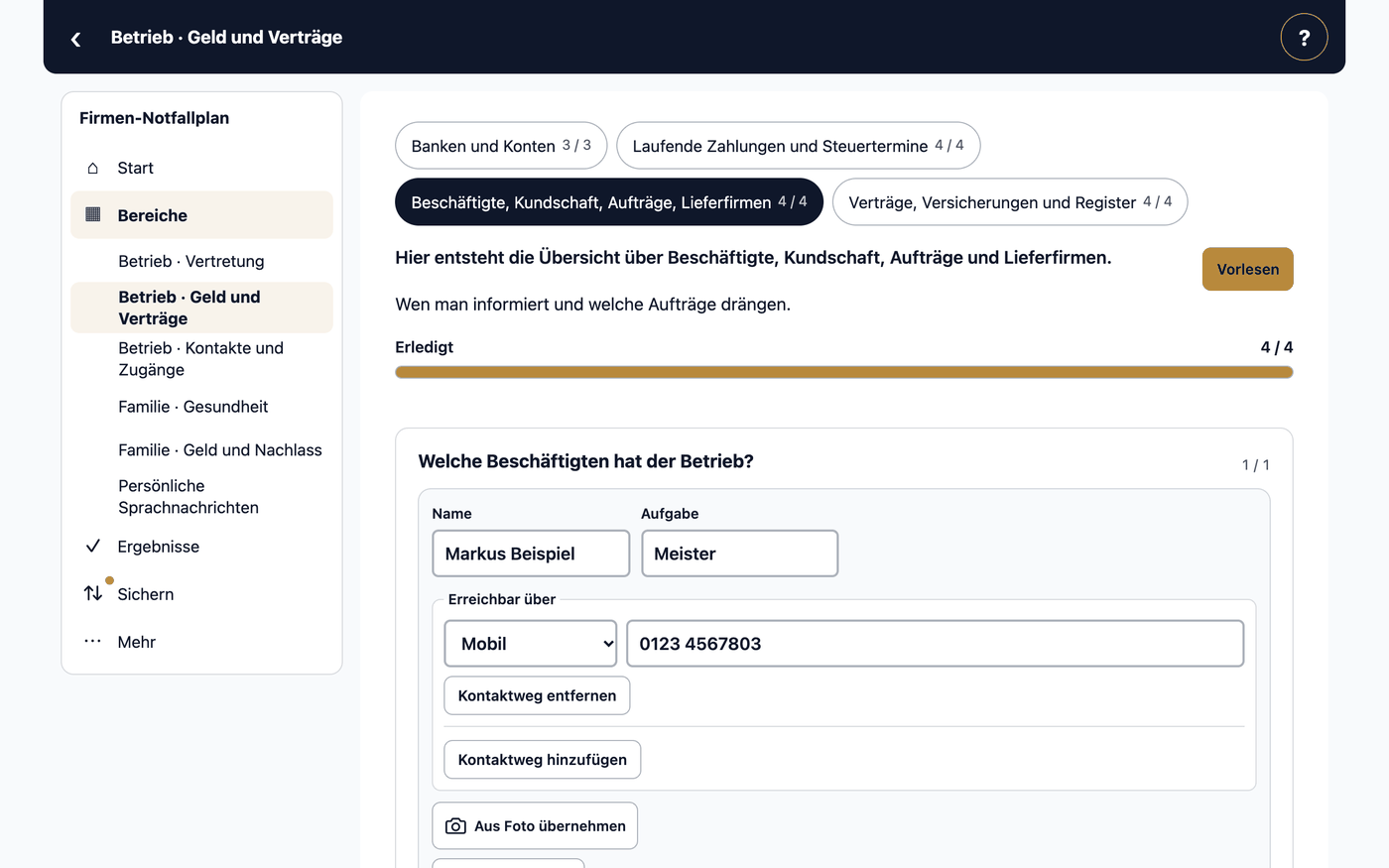This screenshot has height=868, width=1389.
Task: Open Betrieb · Kontakte und Zugänge
Action: pyautogui.click(x=201, y=359)
